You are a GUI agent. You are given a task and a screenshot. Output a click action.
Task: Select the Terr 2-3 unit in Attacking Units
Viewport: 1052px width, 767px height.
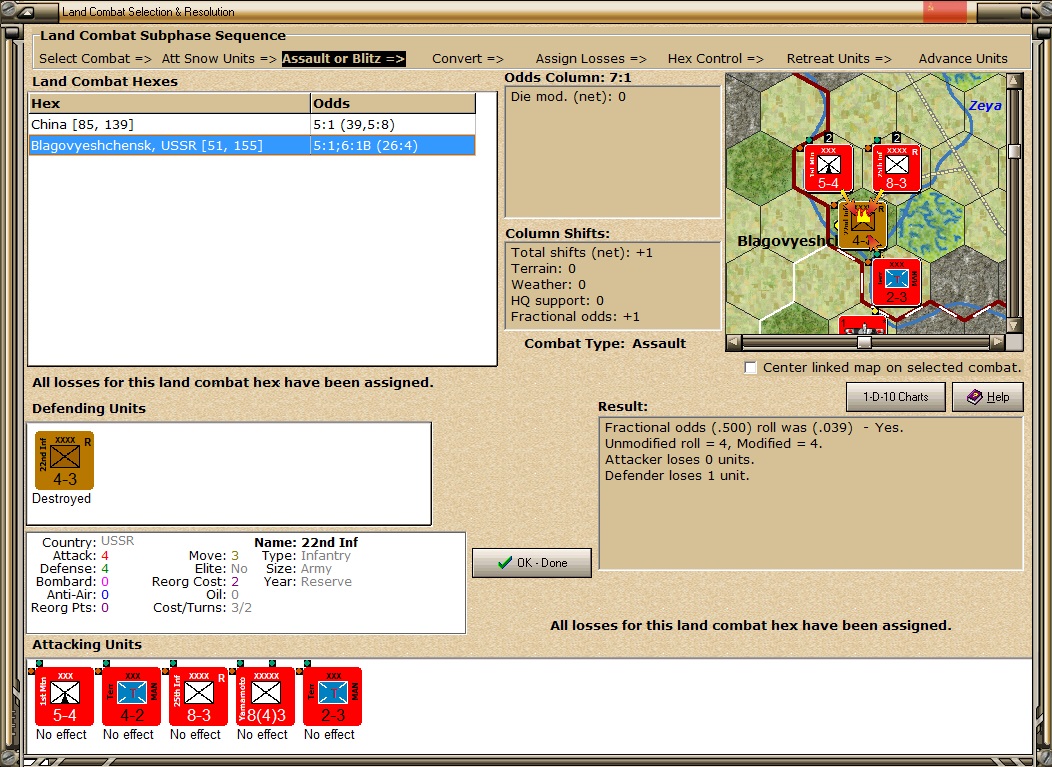click(333, 697)
